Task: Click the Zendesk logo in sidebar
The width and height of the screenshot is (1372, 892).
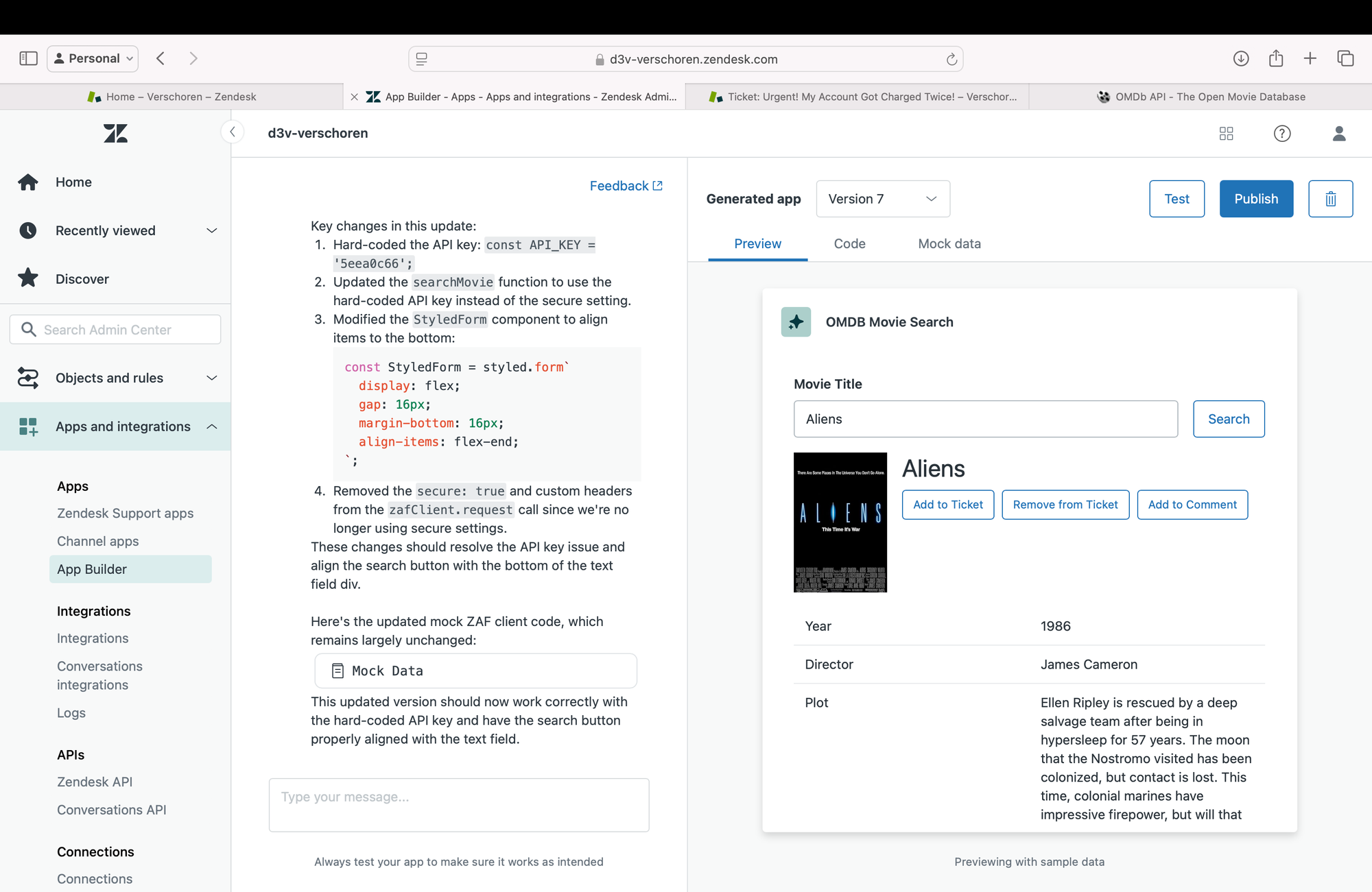Action: click(116, 133)
